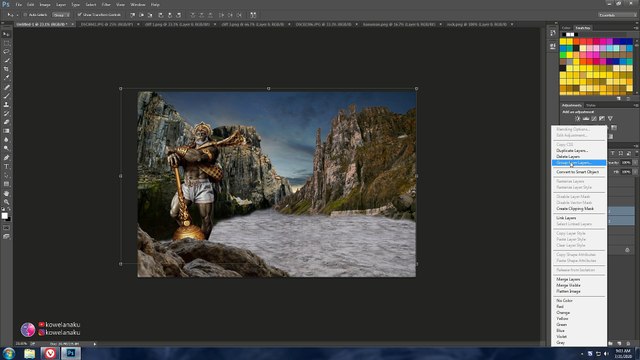Viewport: 640px width, 360px height.
Task: Open the Window menu
Action: click(138, 4)
